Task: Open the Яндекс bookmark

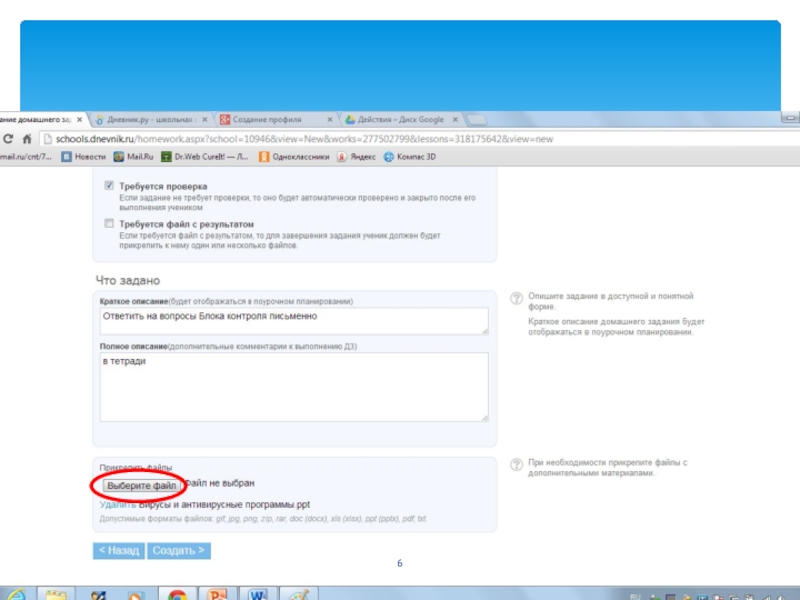Action: point(356,157)
